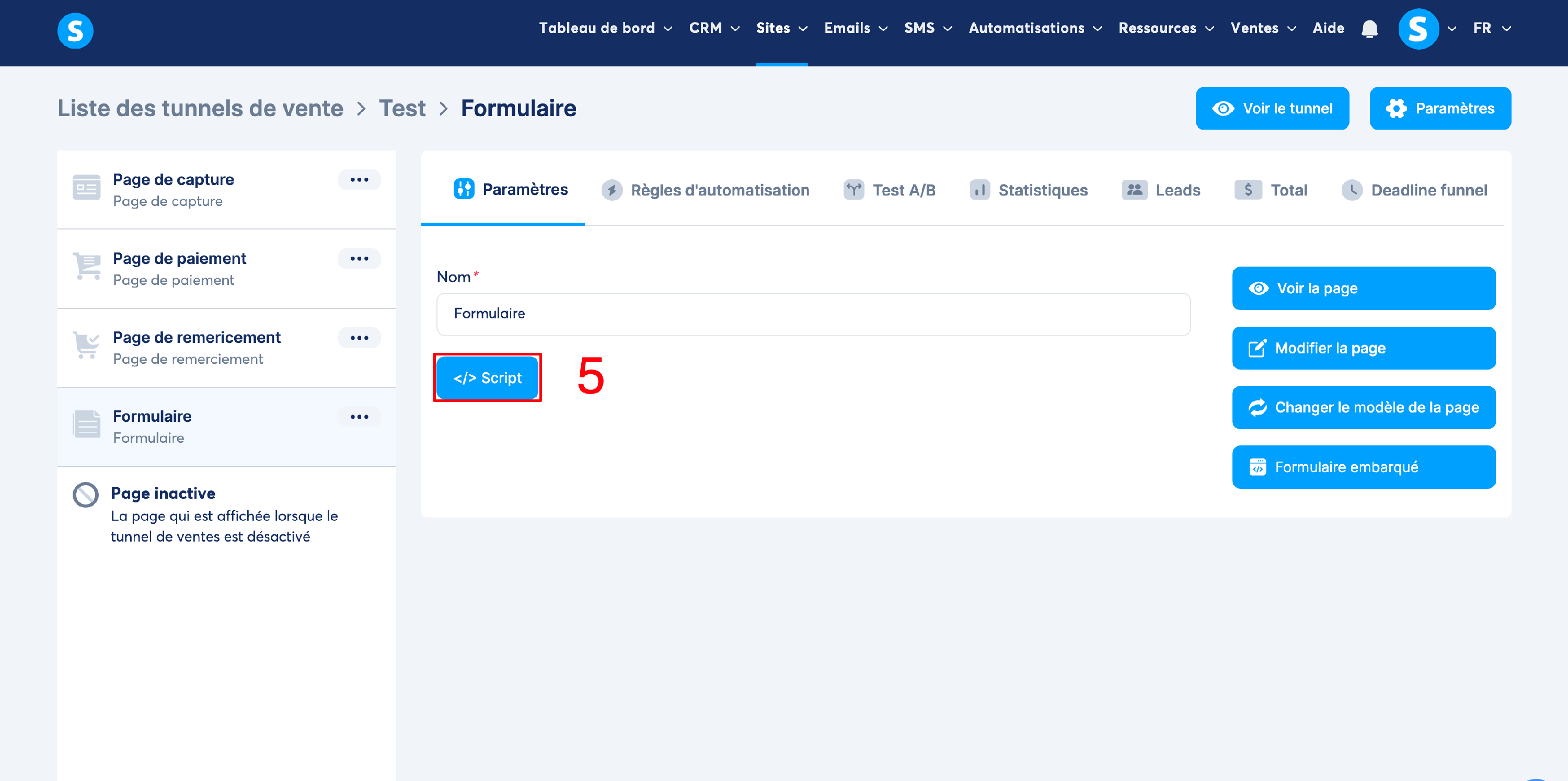
Task: Click Formulaire embarqué button
Action: tap(1363, 467)
